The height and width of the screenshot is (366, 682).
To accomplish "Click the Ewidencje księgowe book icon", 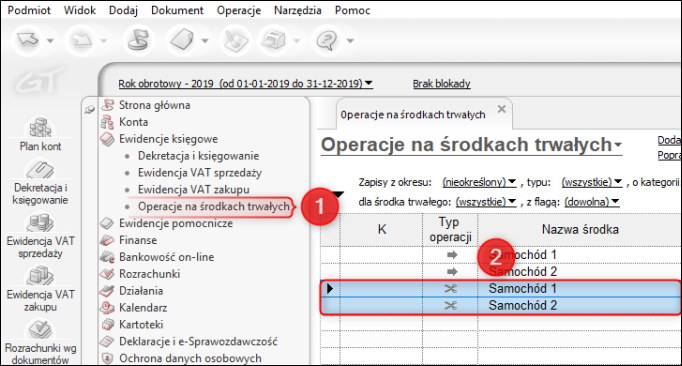I will (x=107, y=139).
